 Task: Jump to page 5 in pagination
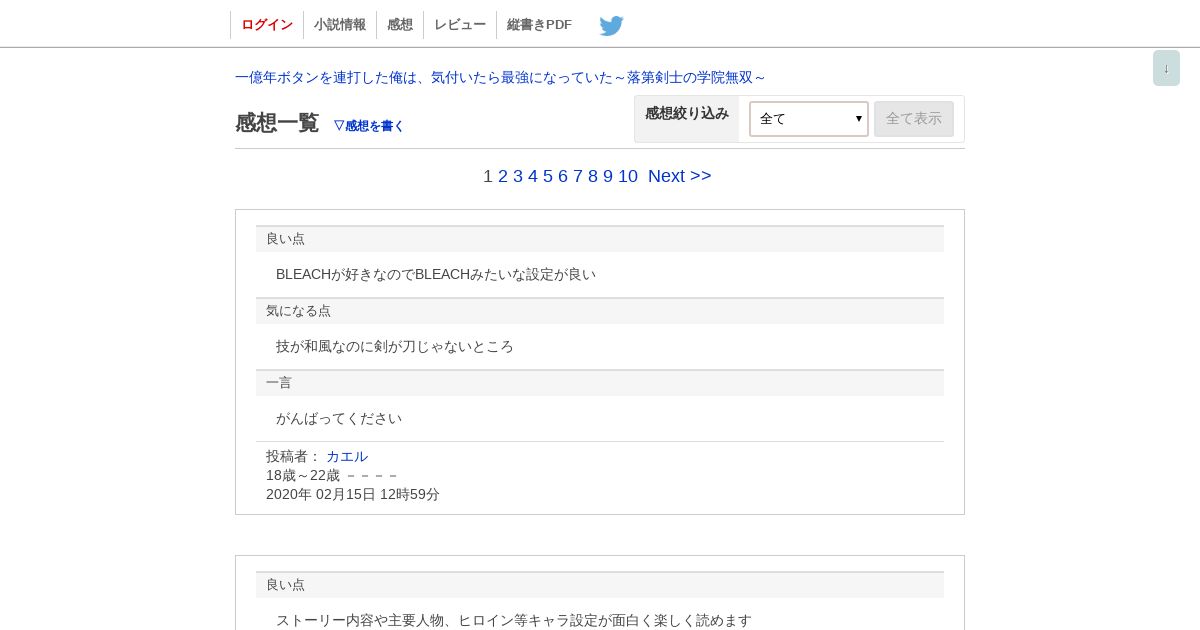[x=548, y=176]
